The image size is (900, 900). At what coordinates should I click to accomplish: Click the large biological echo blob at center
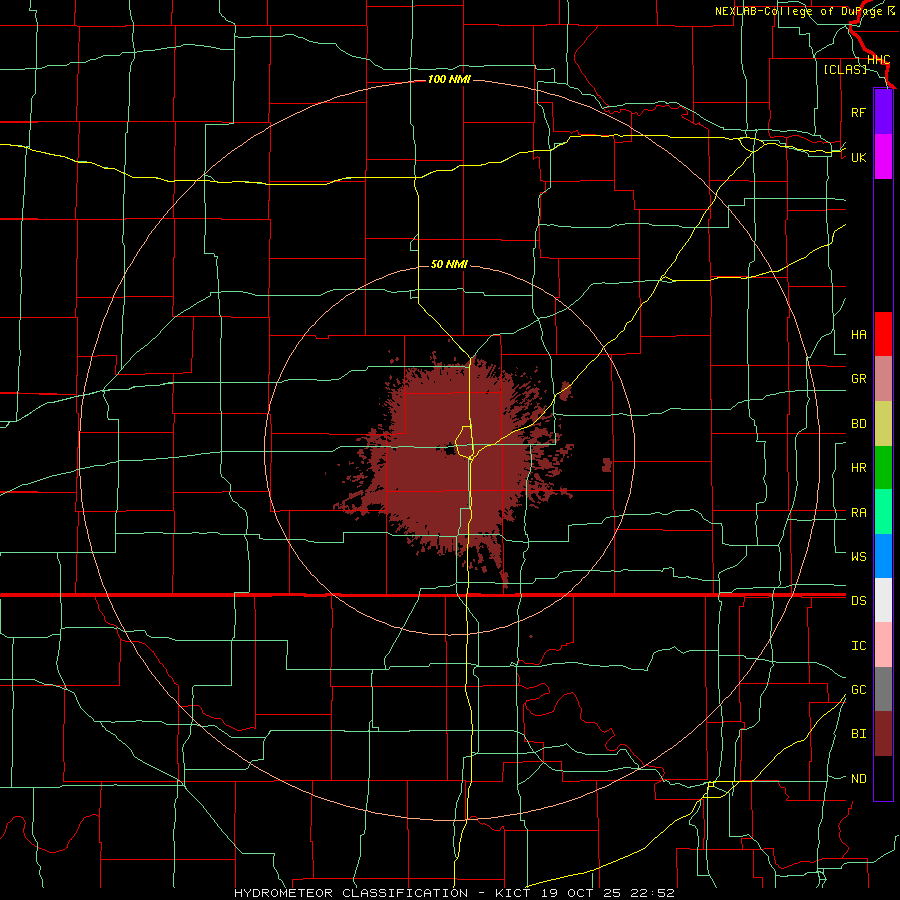(453, 459)
